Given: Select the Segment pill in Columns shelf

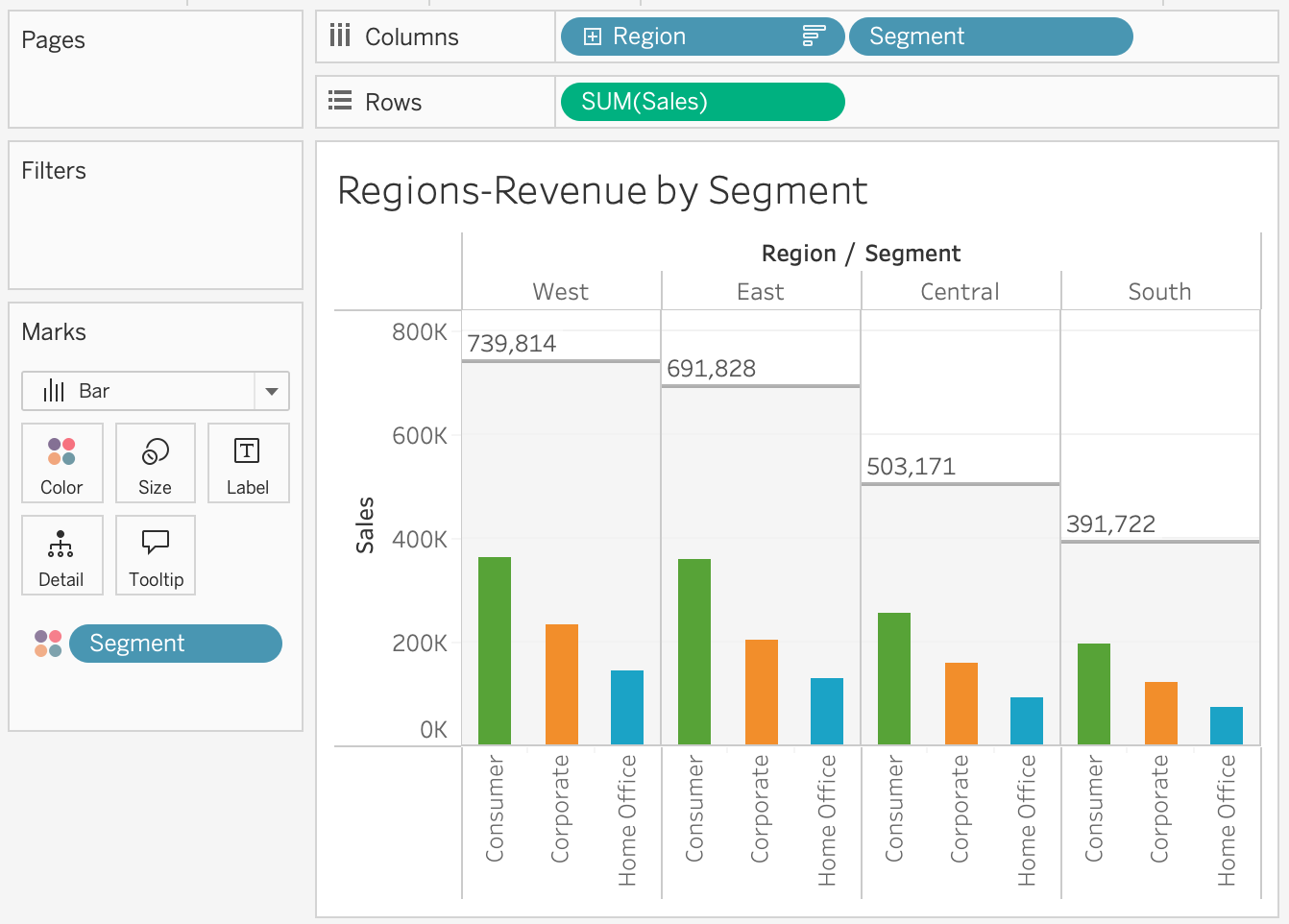Looking at the screenshot, I should tap(989, 36).
